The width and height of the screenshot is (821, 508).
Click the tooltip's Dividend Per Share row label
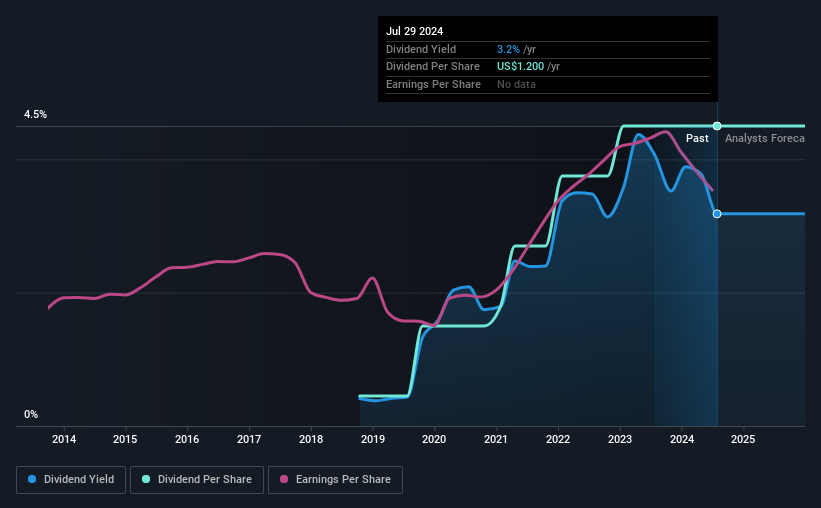pyautogui.click(x=432, y=67)
